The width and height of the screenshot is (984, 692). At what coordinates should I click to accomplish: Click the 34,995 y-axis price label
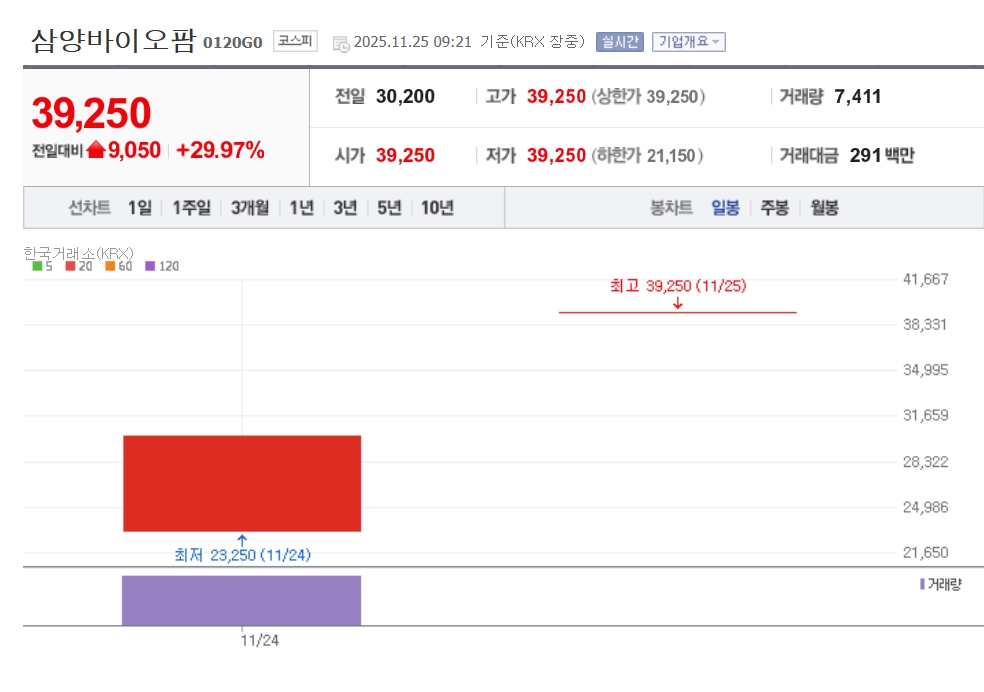925,370
